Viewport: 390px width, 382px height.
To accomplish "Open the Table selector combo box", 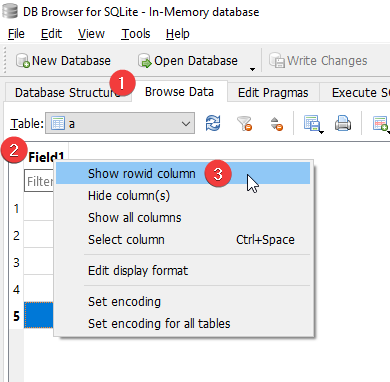I will [x=120, y=123].
